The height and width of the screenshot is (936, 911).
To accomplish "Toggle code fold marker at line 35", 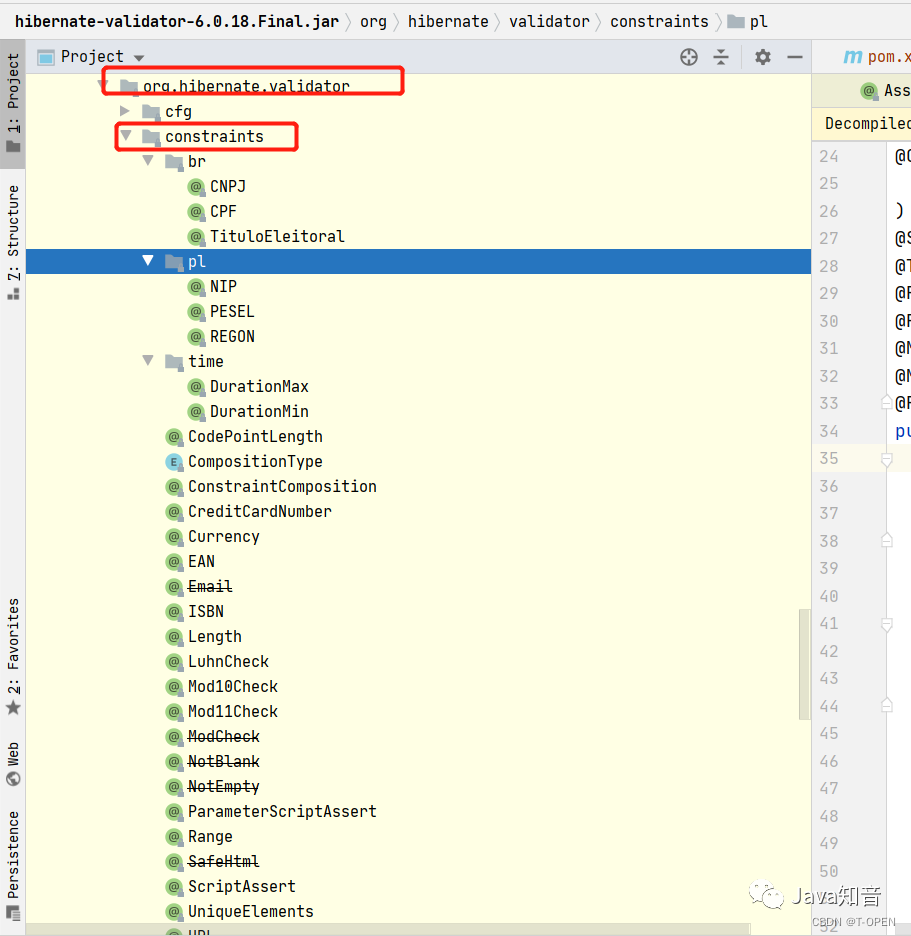I will point(887,460).
